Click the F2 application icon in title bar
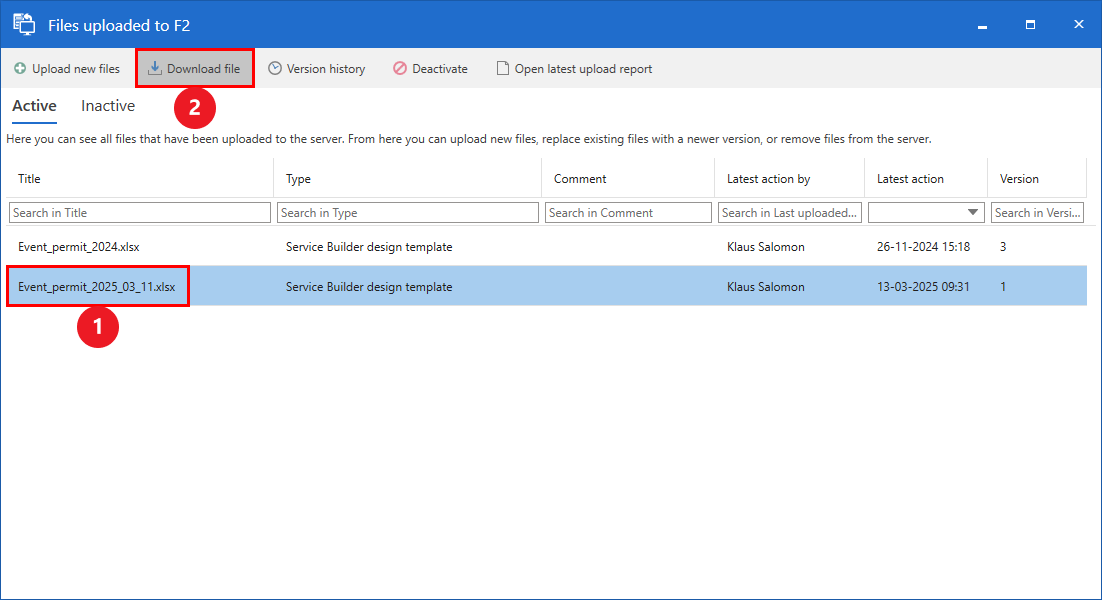Image resolution: width=1102 pixels, height=600 pixels. click(x=24, y=24)
